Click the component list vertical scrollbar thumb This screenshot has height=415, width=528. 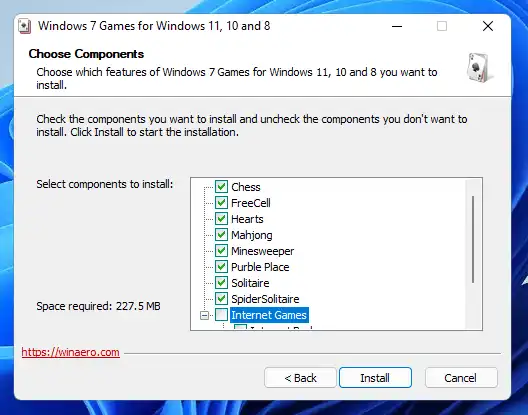tap(473, 239)
